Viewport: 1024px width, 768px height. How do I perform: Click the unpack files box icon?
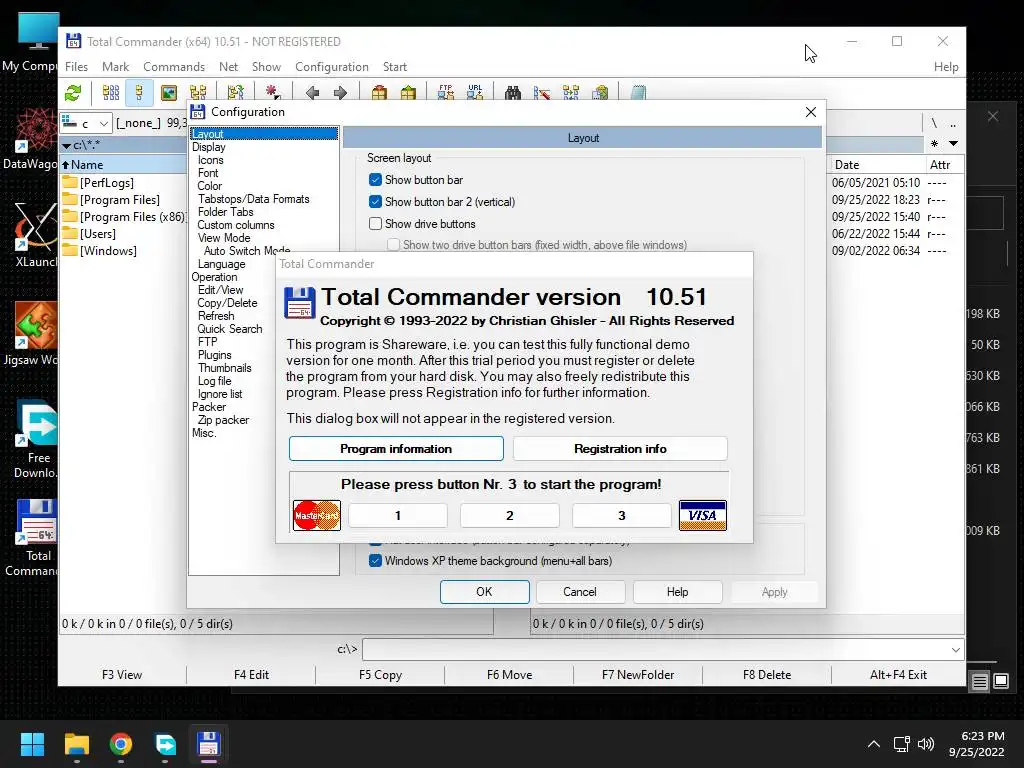(408, 93)
